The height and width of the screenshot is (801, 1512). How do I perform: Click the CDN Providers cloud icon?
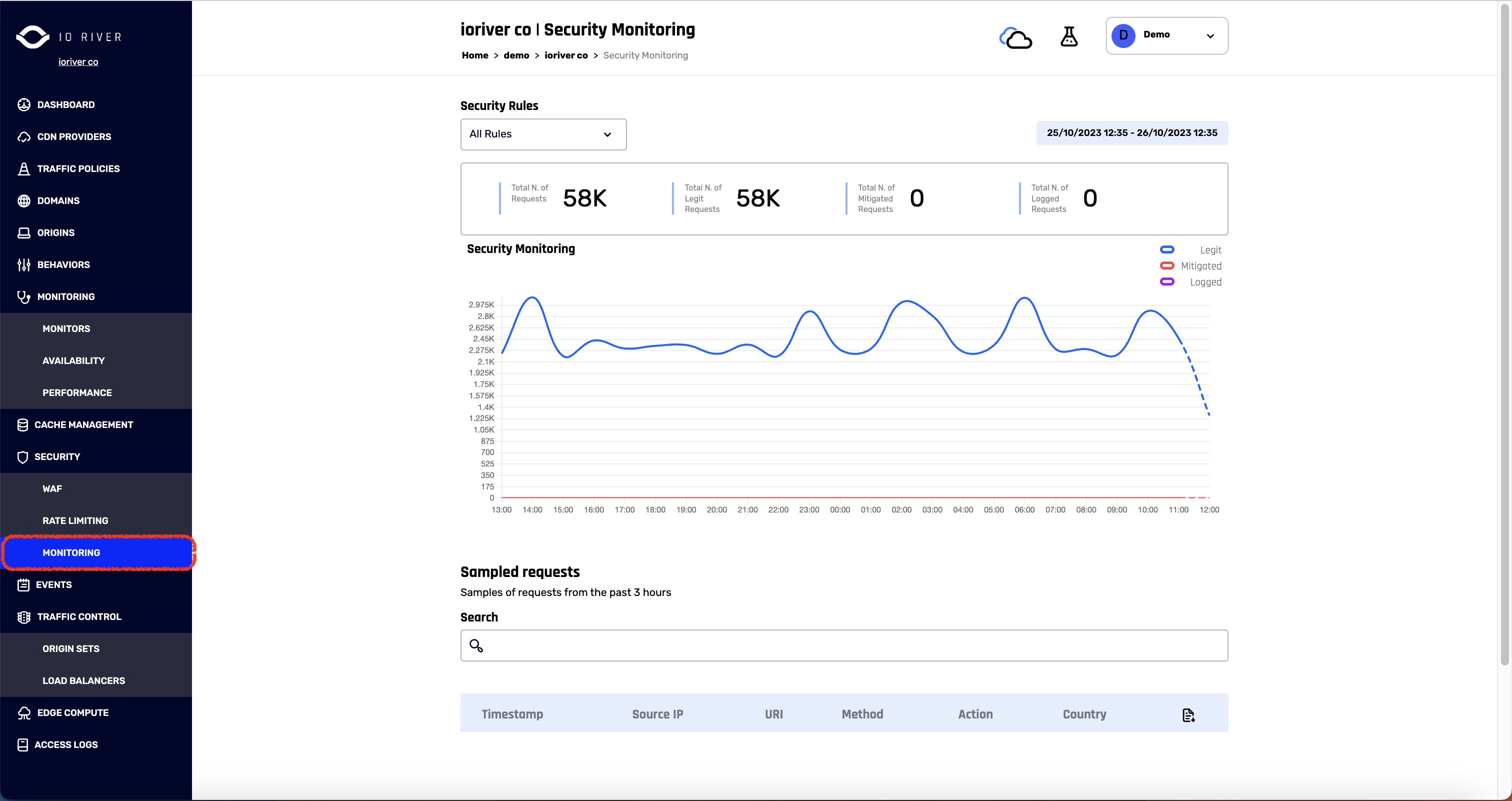tap(23, 136)
